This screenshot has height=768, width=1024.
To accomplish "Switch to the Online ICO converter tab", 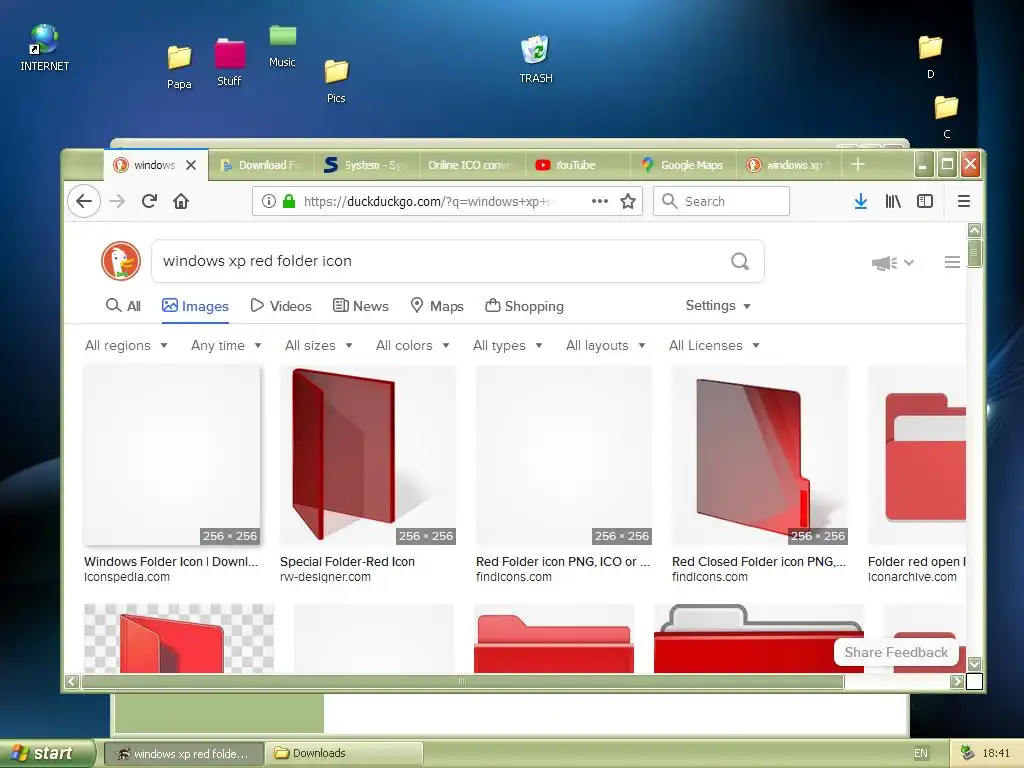I will coord(472,165).
